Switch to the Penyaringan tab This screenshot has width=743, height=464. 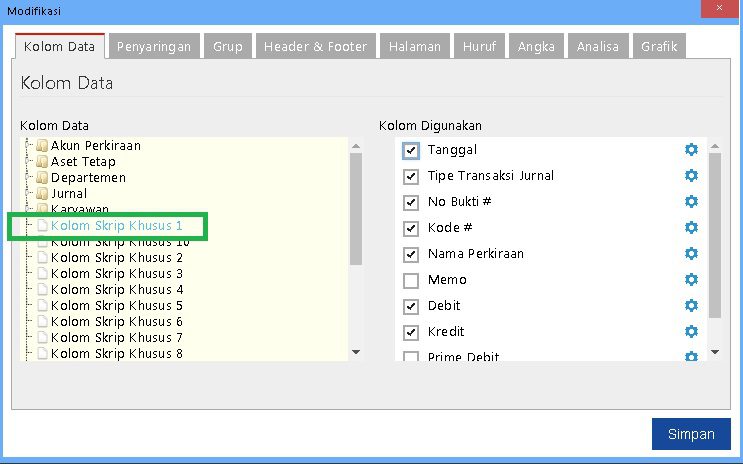[x=154, y=46]
